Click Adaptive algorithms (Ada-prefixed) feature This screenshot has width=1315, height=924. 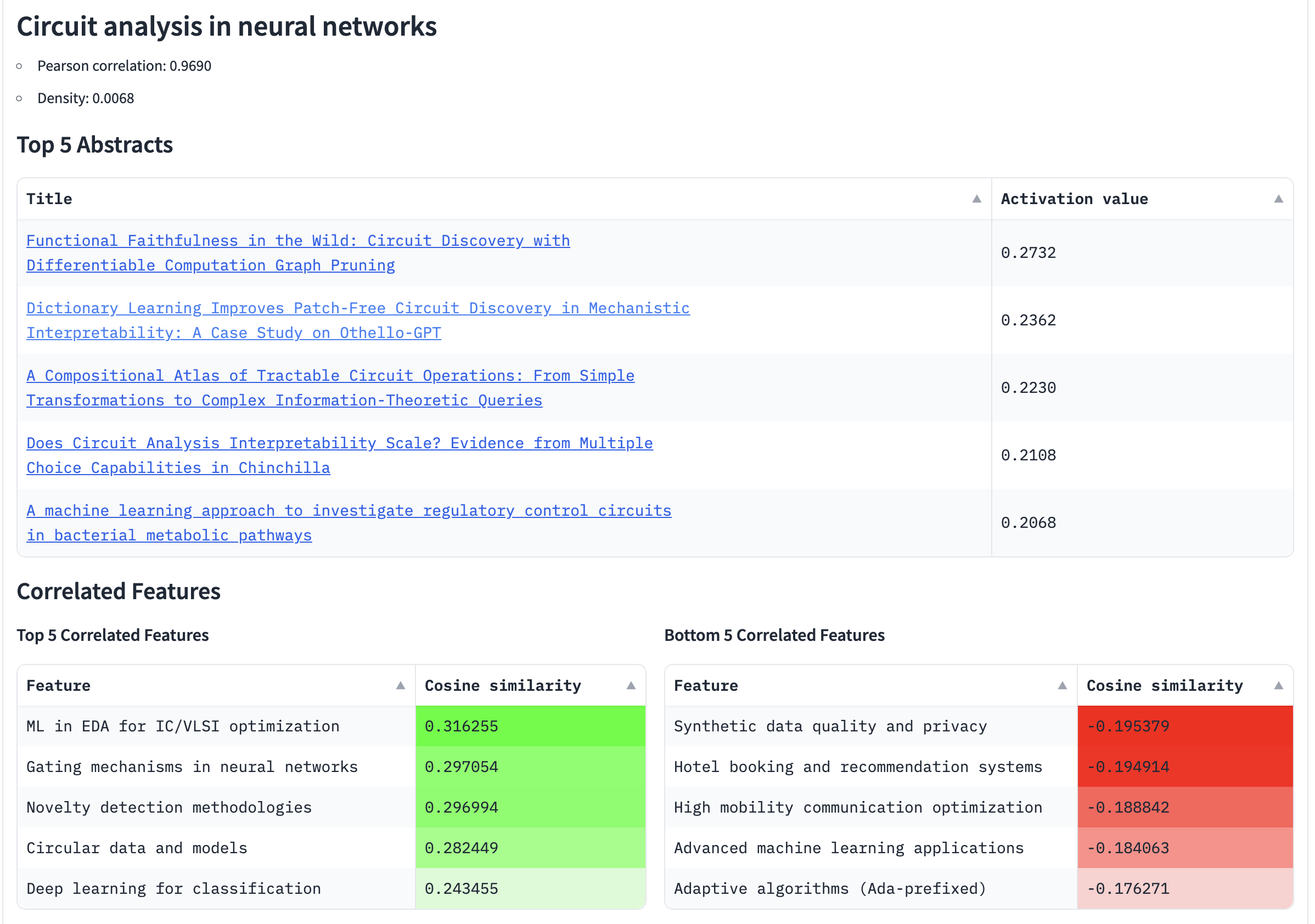coord(829,889)
